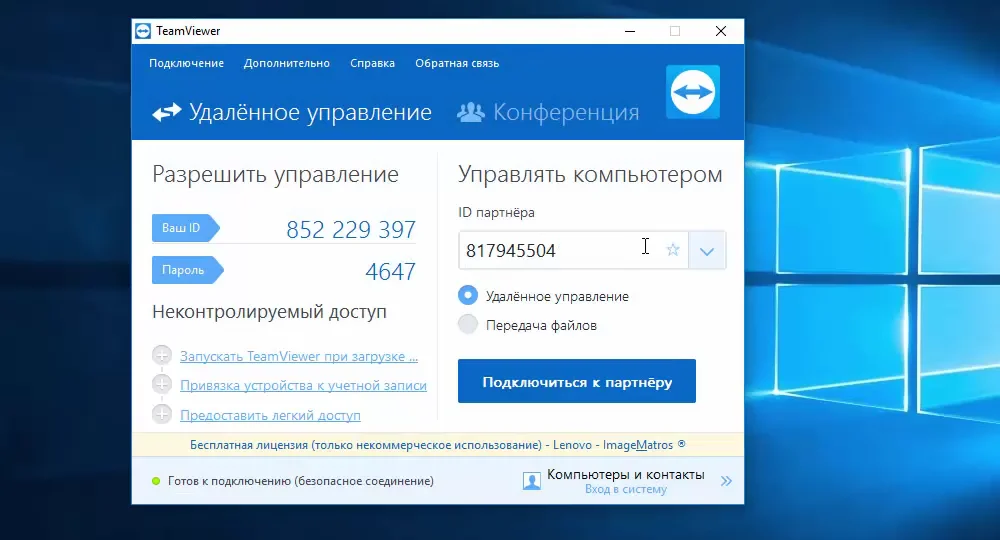Click your ID value 852 229 397
This screenshot has height=540, width=1000.
click(x=351, y=230)
